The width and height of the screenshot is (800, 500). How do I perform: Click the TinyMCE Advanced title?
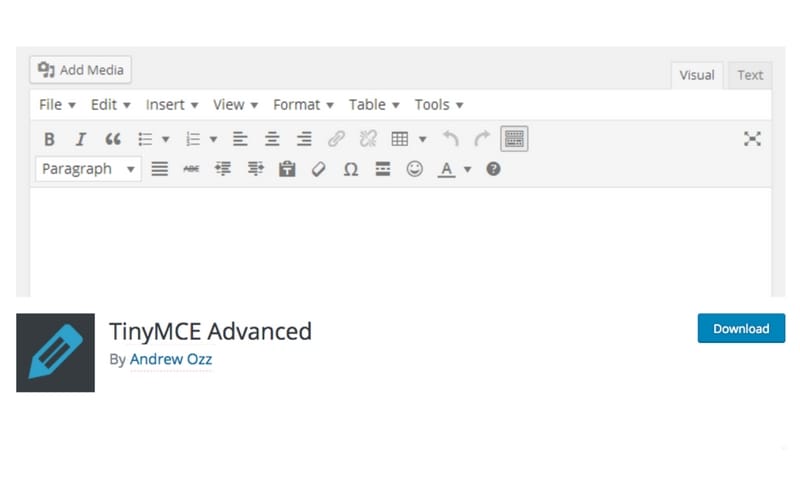coord(210,331)
